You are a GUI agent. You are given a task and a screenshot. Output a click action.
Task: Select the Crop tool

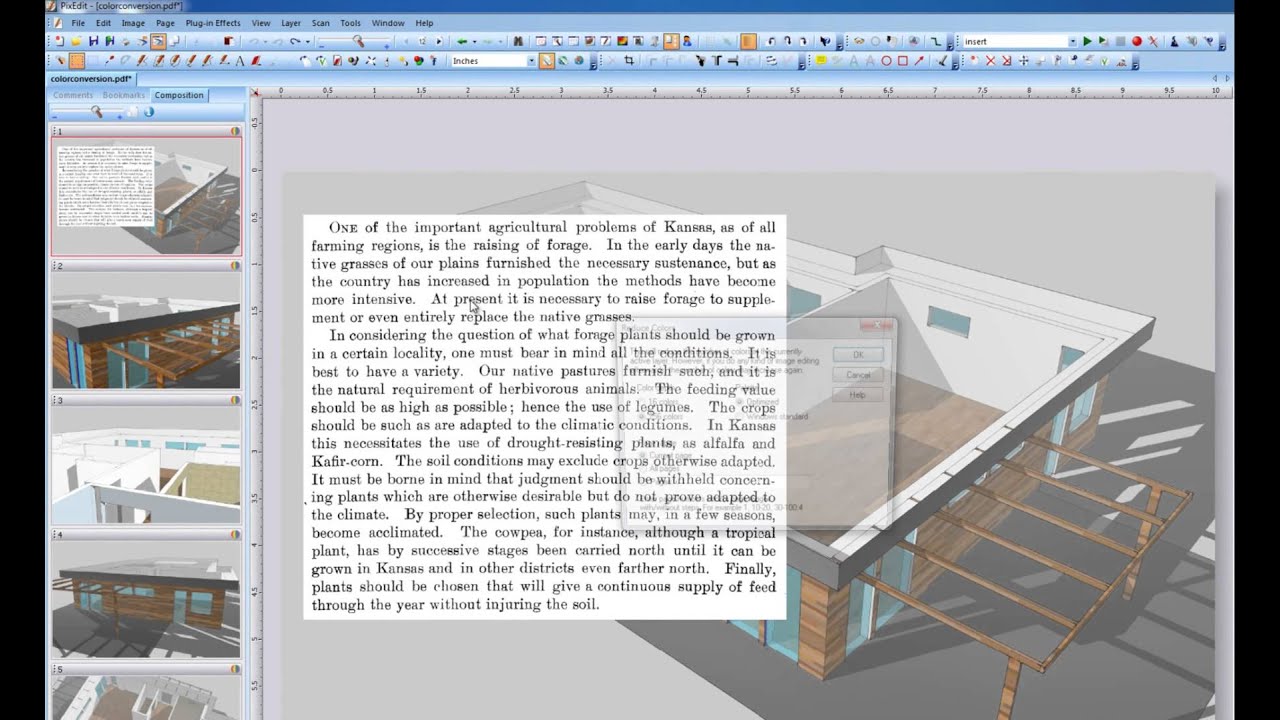point(628,61)
